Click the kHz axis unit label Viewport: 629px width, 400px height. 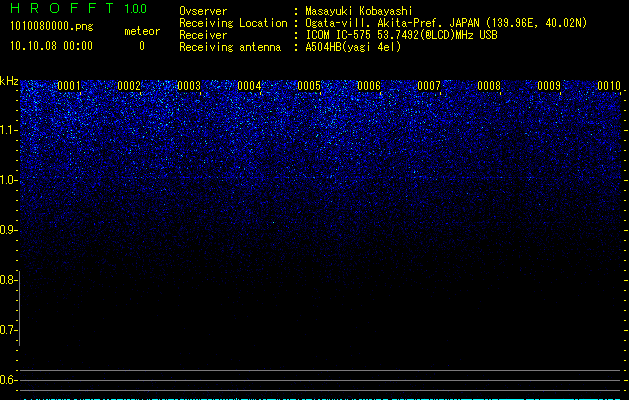click(9, 81)
